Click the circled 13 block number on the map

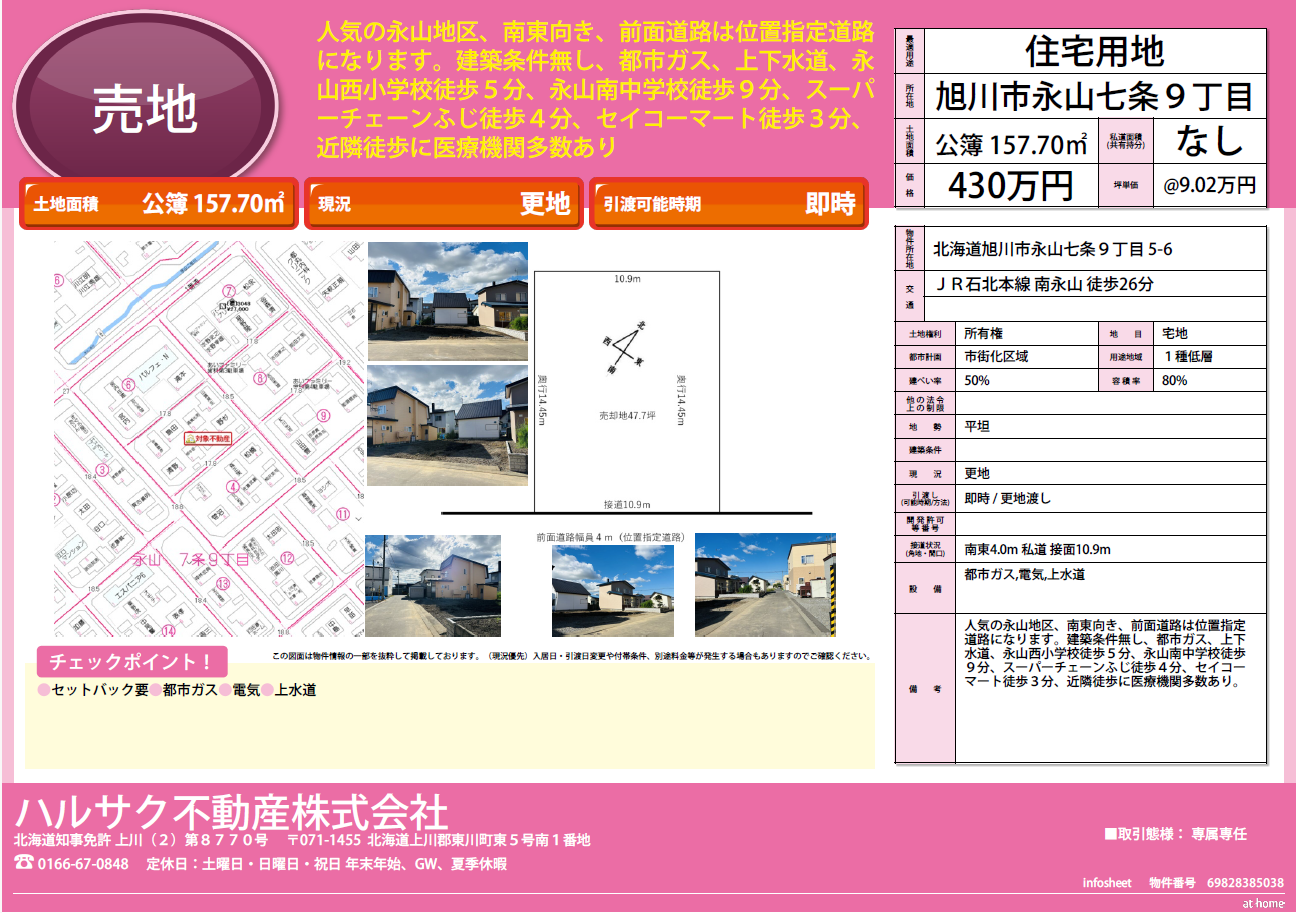point(223,583)
